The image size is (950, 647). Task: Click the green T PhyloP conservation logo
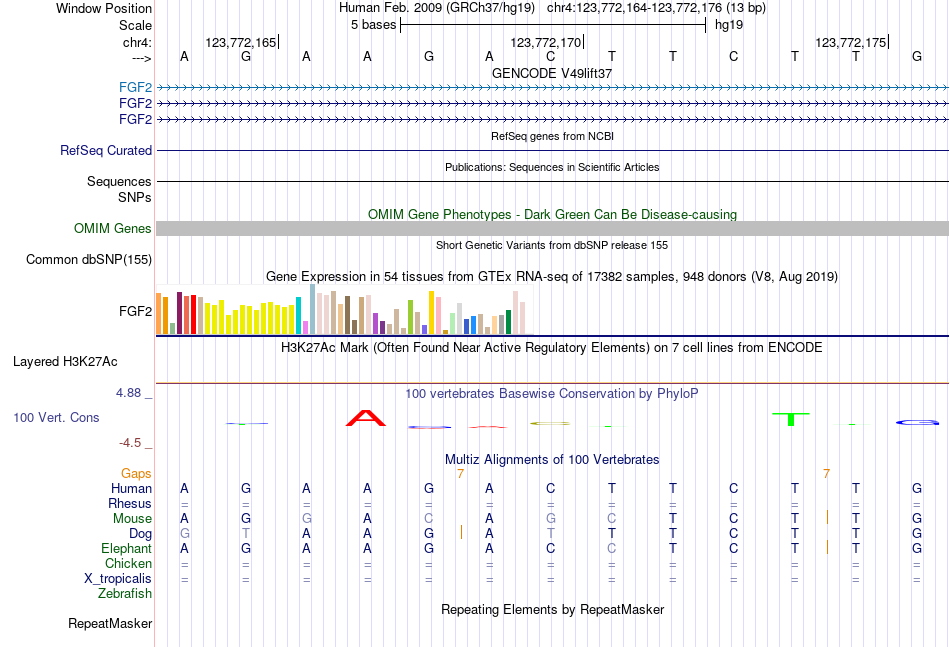(791, 419)
